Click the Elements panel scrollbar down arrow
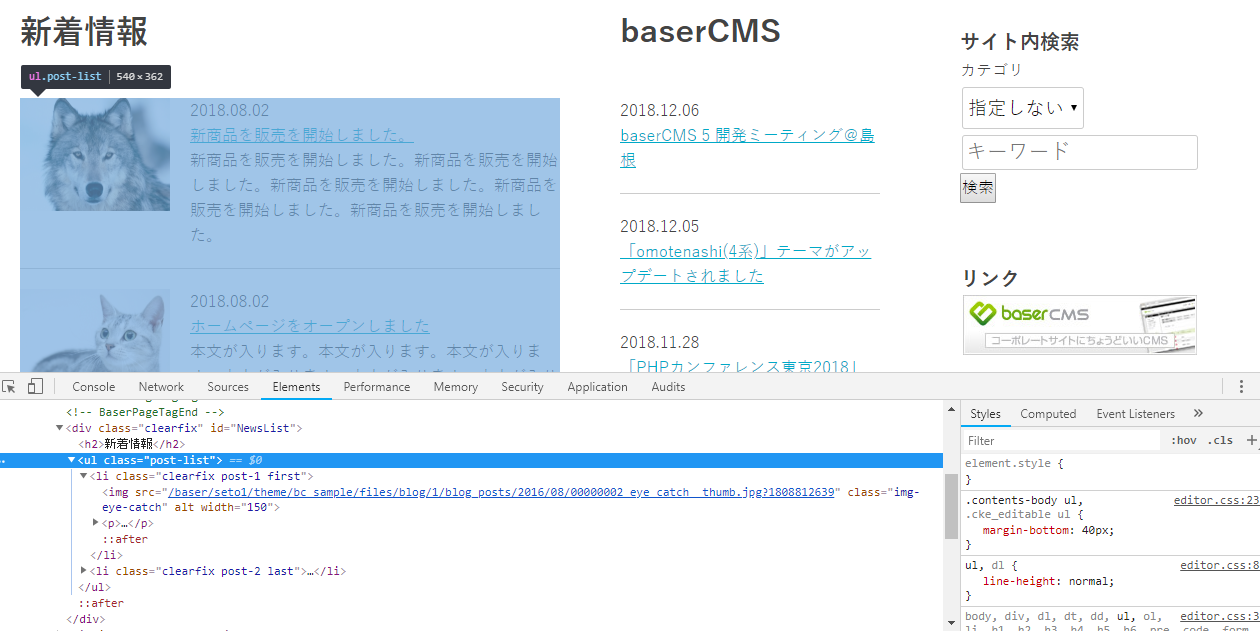 tap(951, 624)
